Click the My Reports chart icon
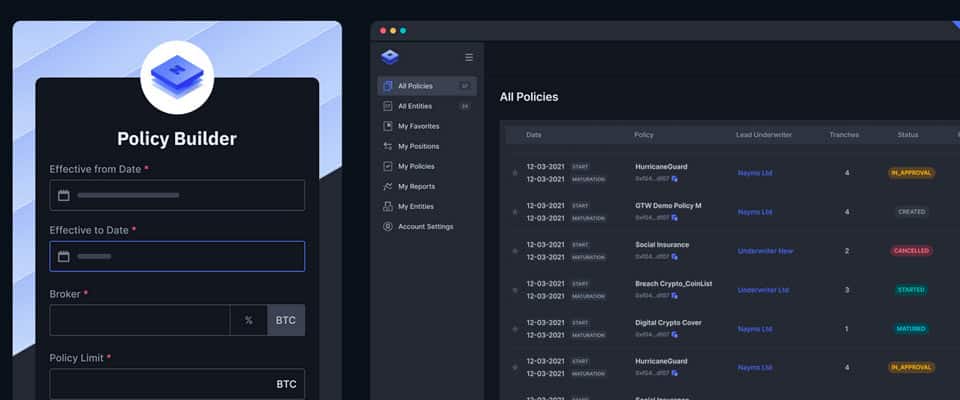 click(388, 186)
